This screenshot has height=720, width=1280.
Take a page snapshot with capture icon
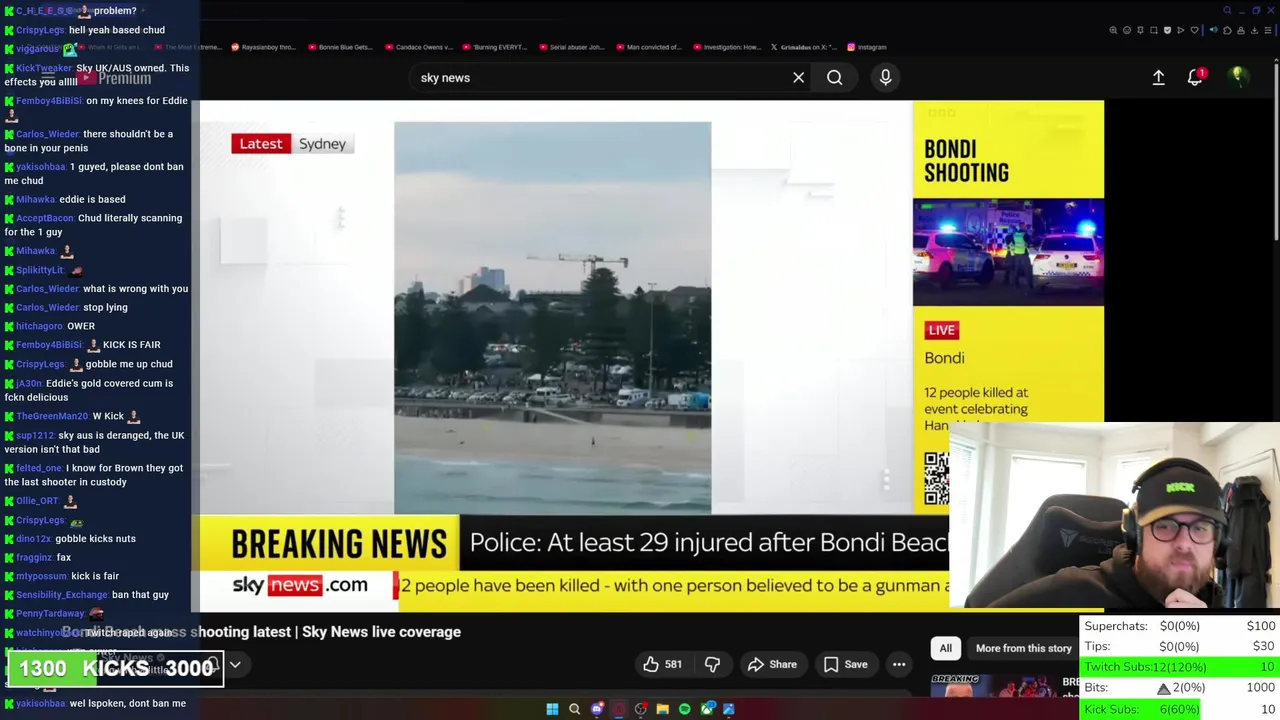point(1154,30)
